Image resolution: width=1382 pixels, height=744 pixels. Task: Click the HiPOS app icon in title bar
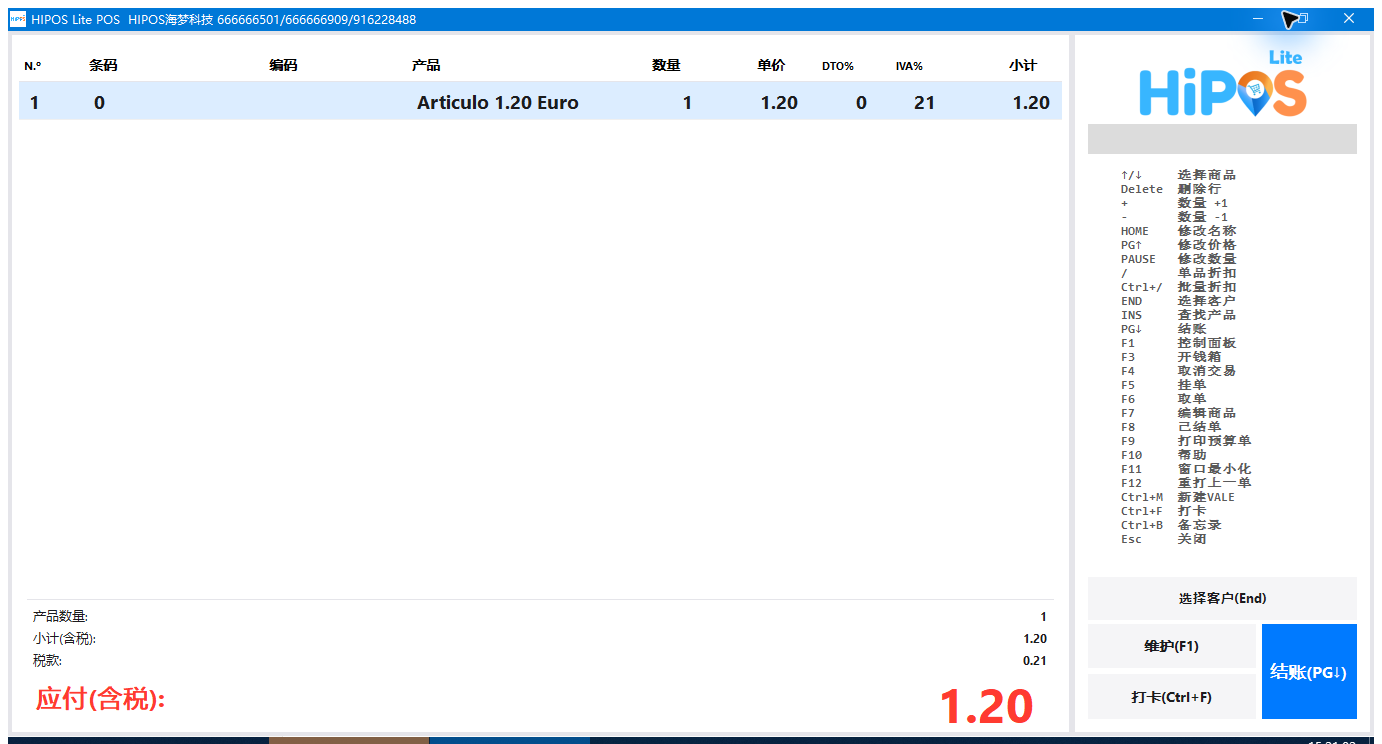point(18,19)
